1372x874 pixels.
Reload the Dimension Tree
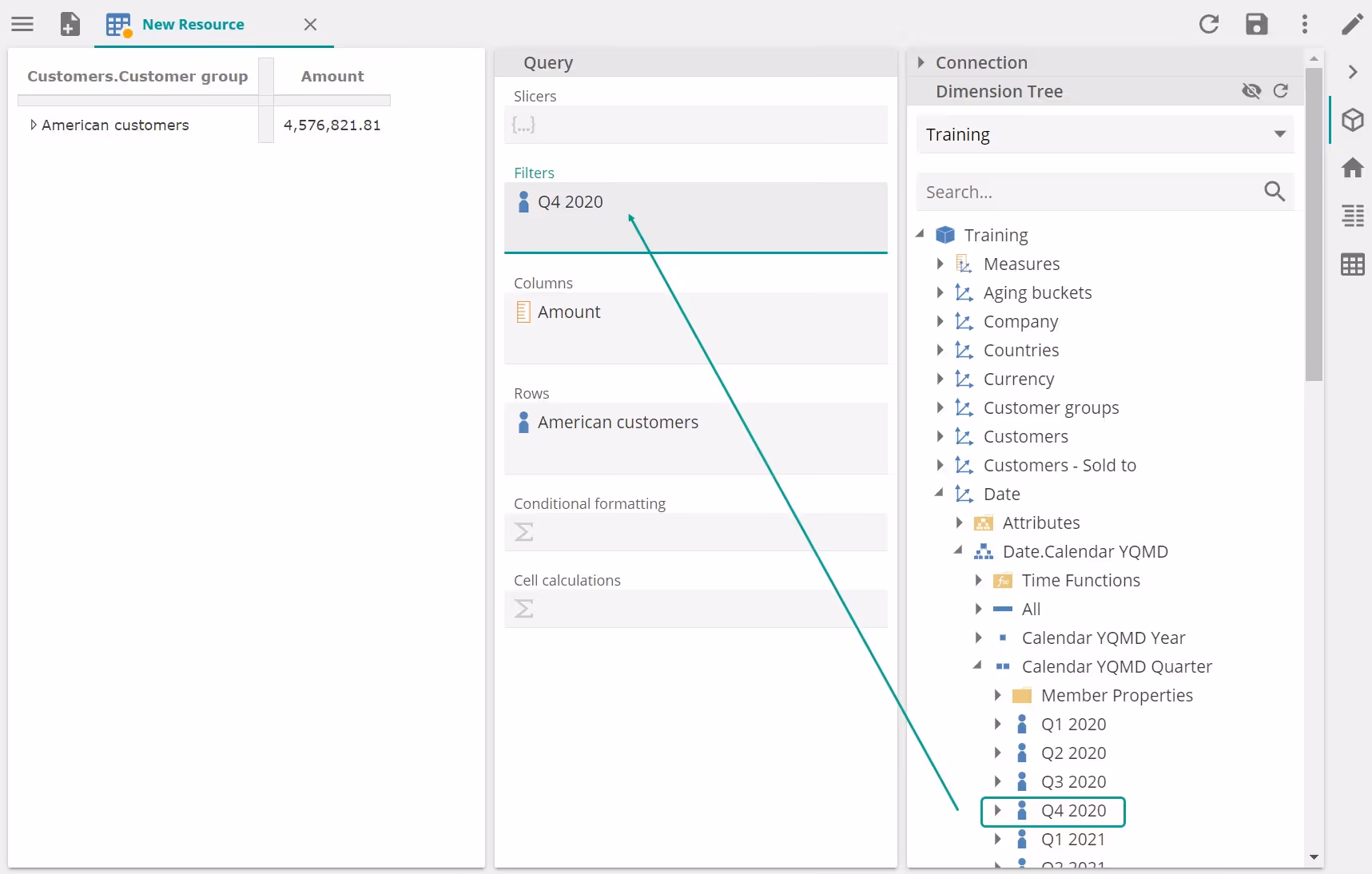pos(1281,91)
